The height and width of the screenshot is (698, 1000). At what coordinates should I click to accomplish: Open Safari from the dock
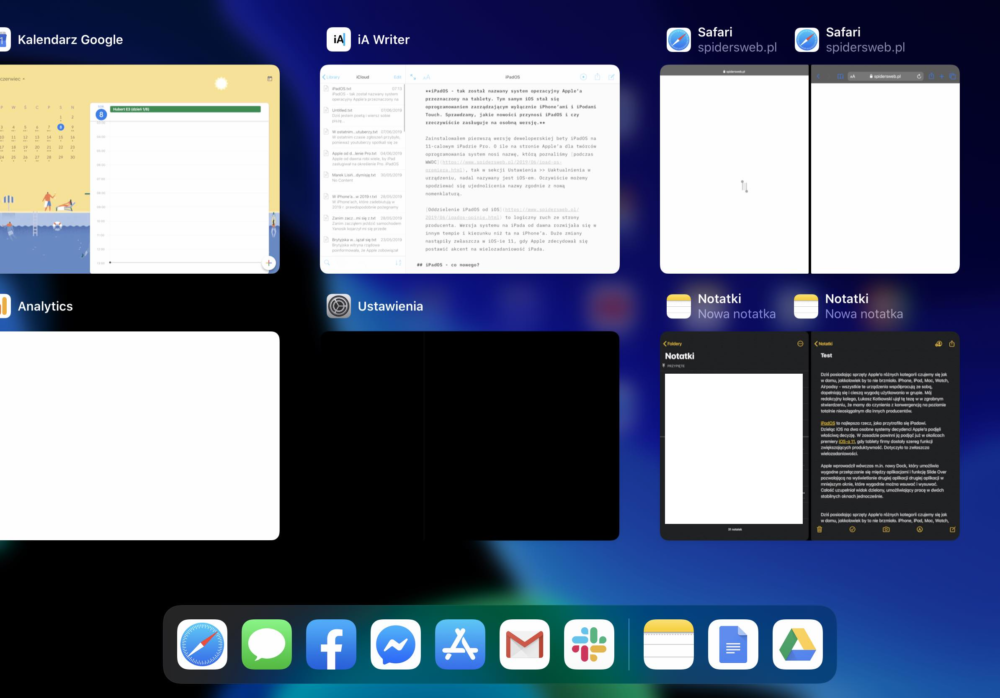(202, 644)
